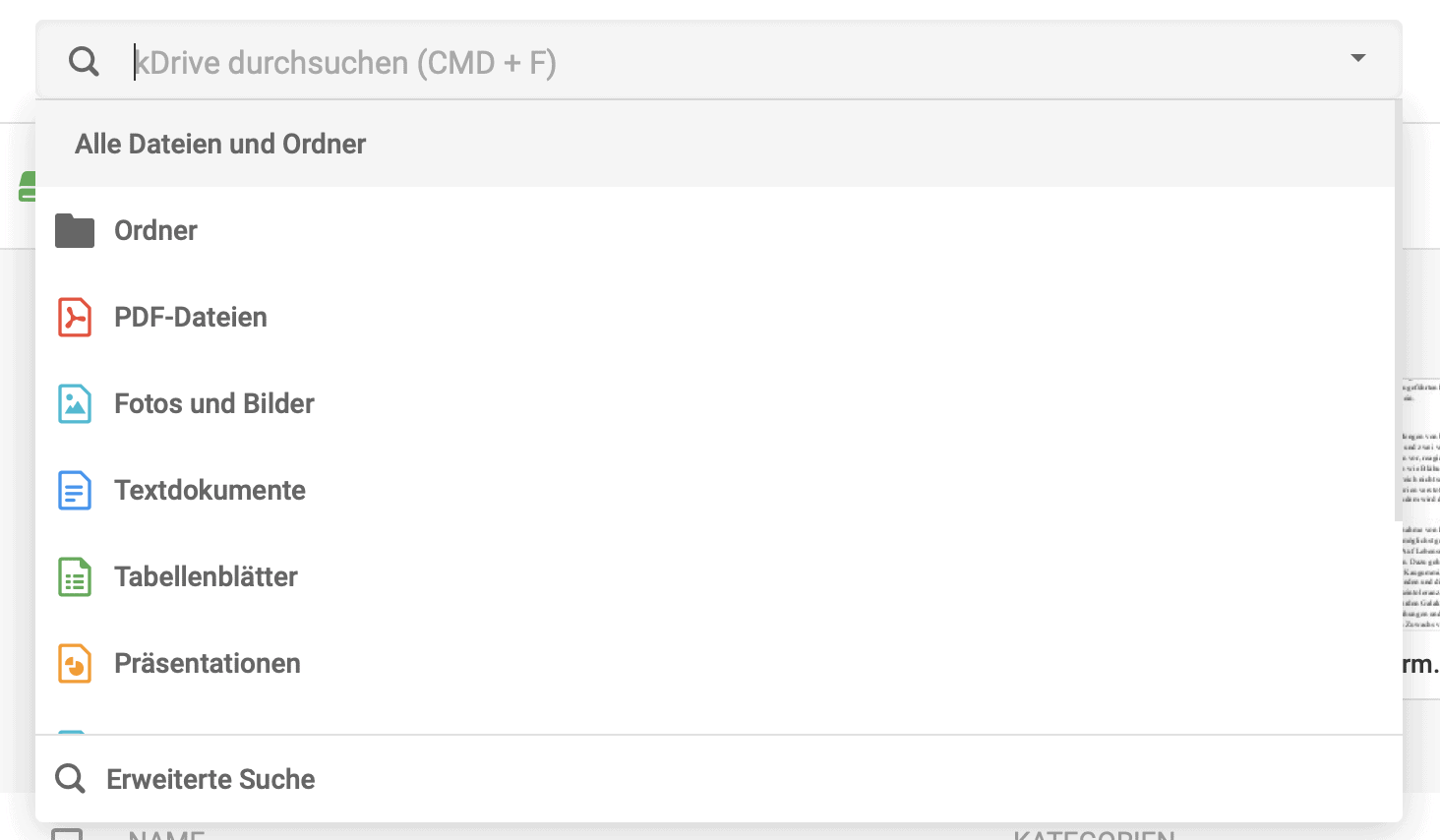This screenshot has height=840, width=1440.
Task: Pick the Fotos und Bilder label
Action: tap(214, 404)
